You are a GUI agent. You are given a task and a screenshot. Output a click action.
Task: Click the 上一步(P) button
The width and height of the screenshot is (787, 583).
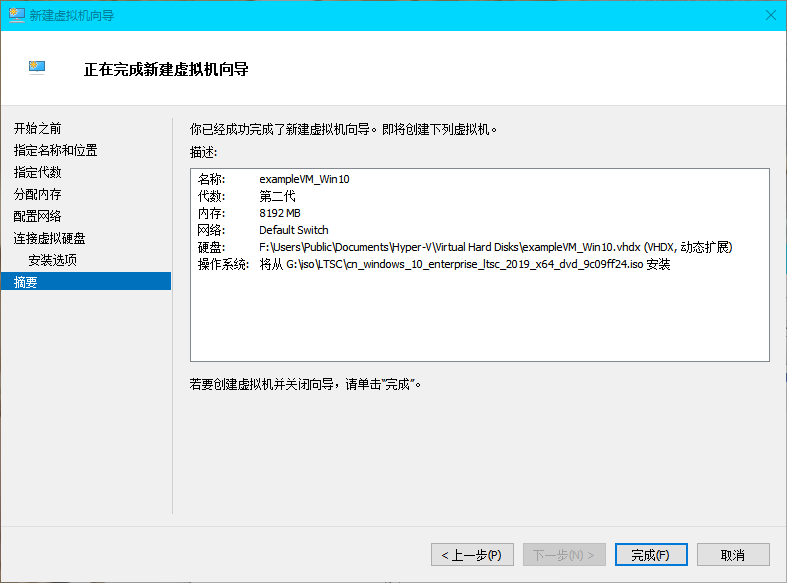[x=472, y=555]
